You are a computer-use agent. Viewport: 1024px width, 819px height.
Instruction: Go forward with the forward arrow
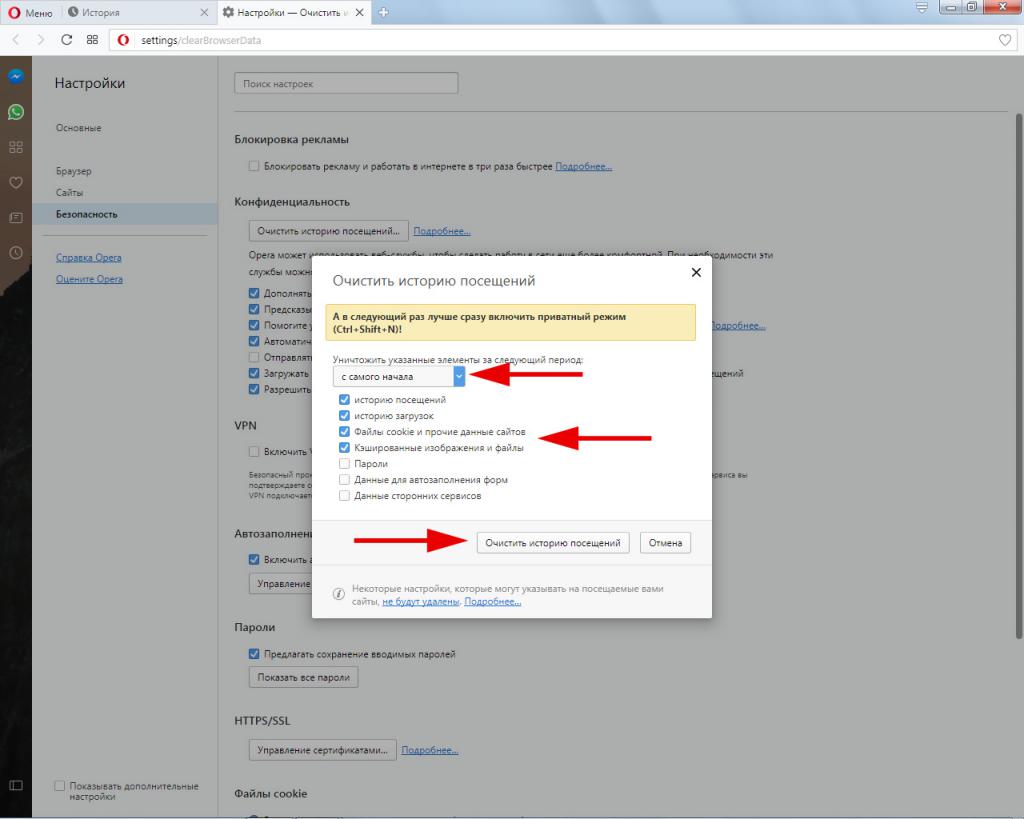(41, 40)
